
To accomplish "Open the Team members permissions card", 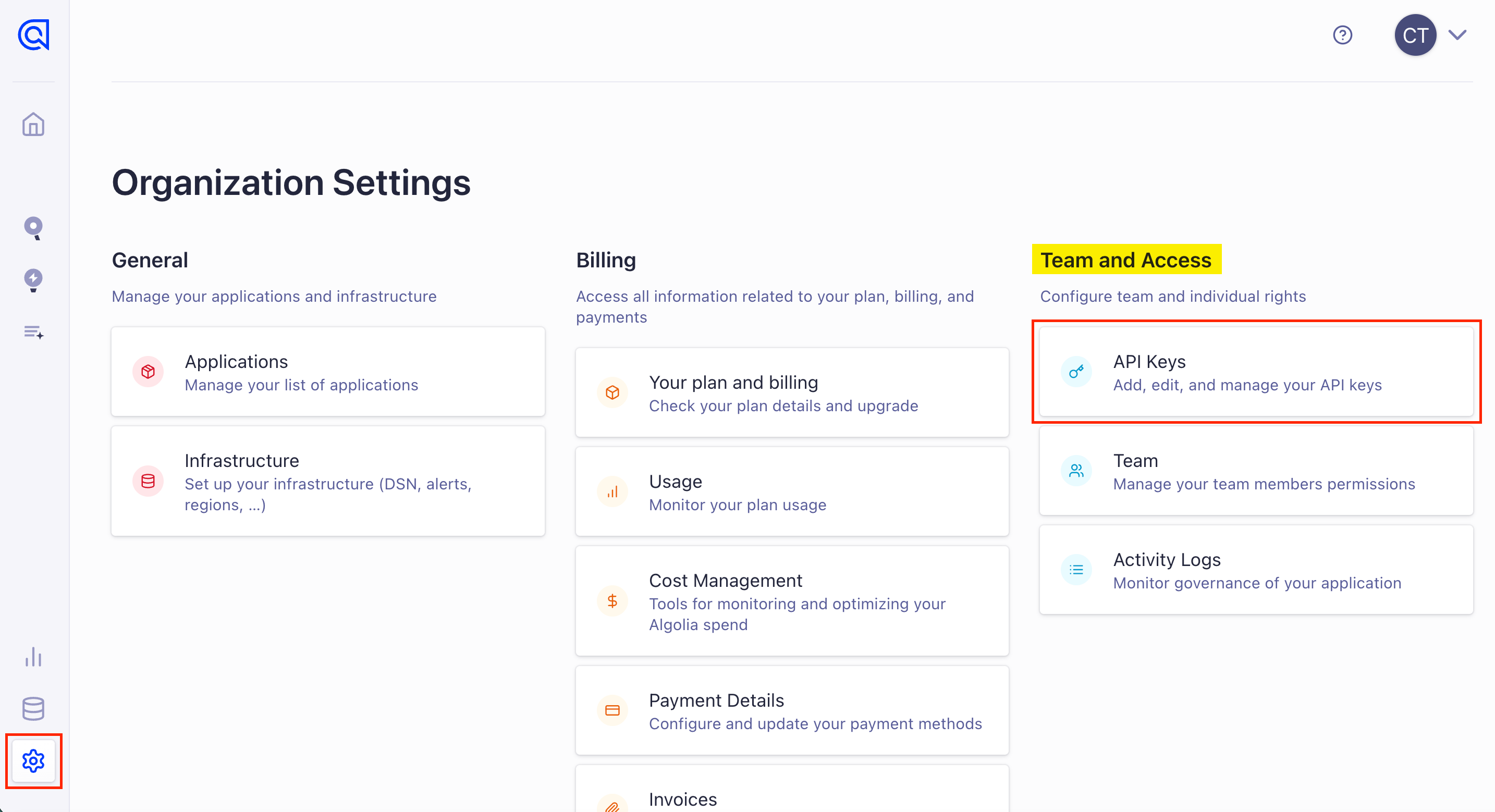I will [x=1256, y=471].
